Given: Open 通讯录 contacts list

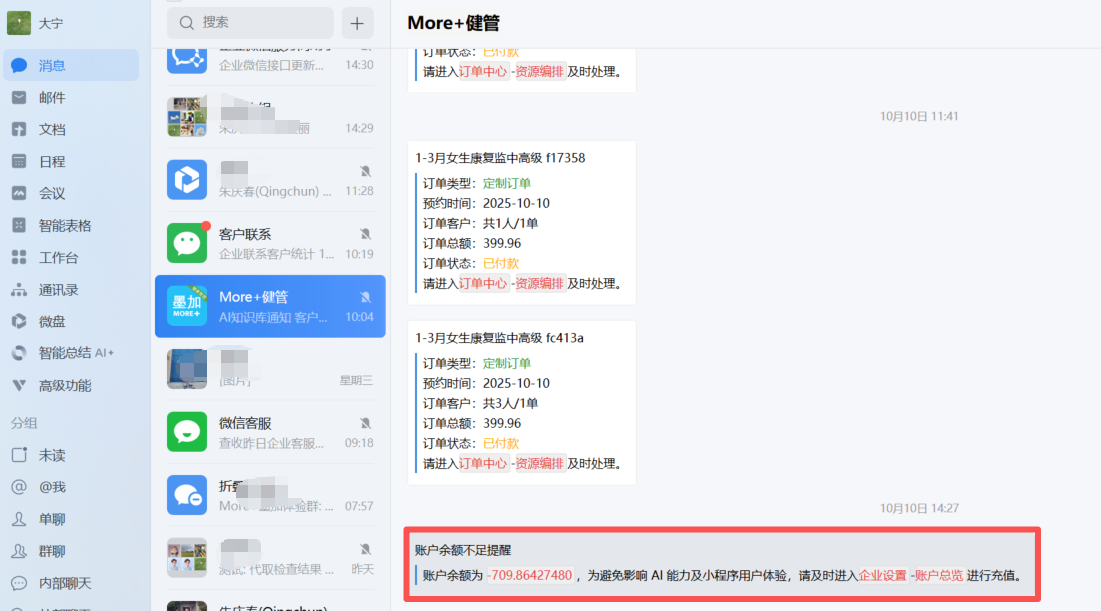Looking at the screenshot, I should [58, 289].
